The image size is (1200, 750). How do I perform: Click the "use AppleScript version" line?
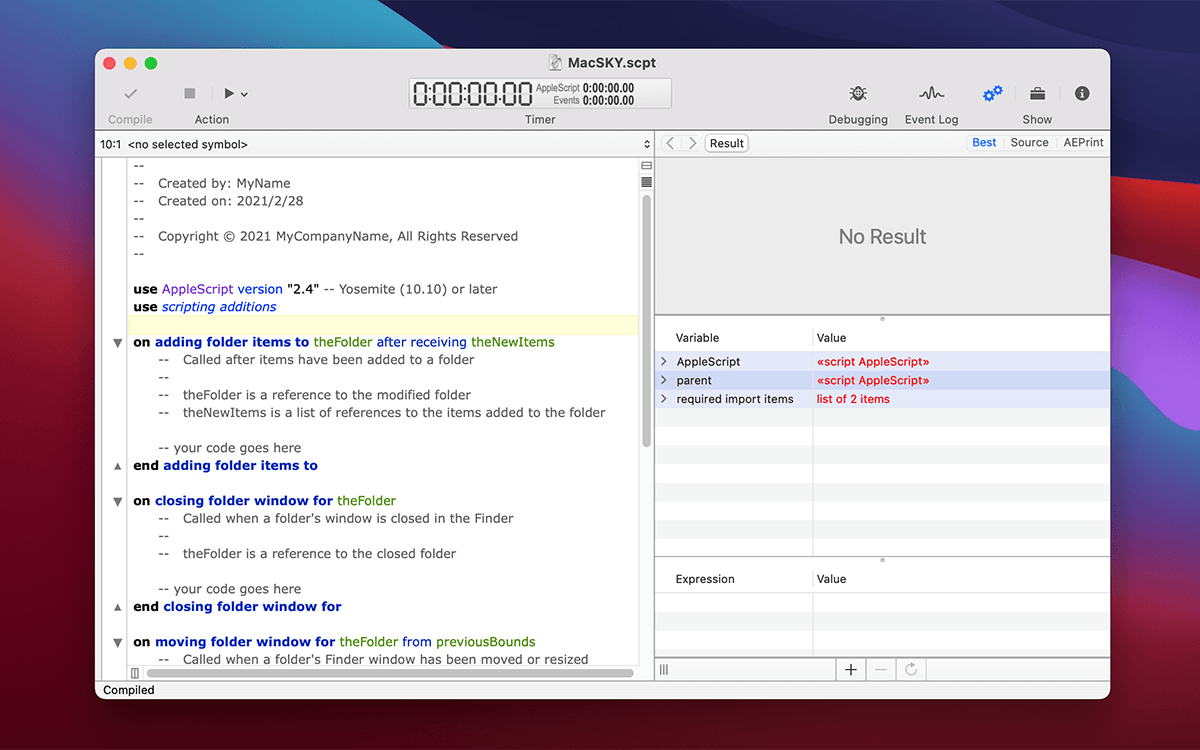click(315, 289)
